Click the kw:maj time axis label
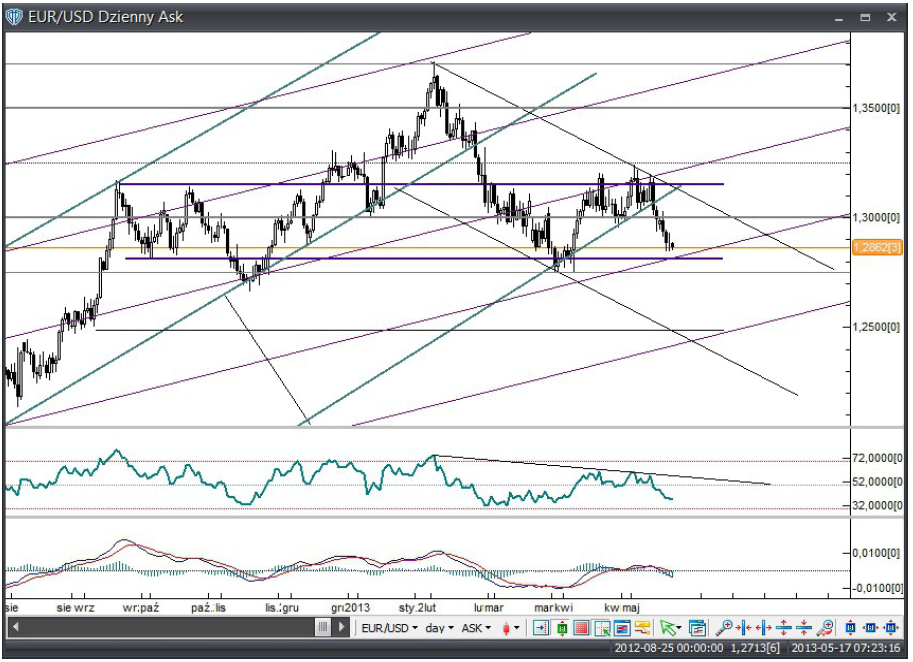913x662 pixels. pyautogui.click(x=621, y=608)
